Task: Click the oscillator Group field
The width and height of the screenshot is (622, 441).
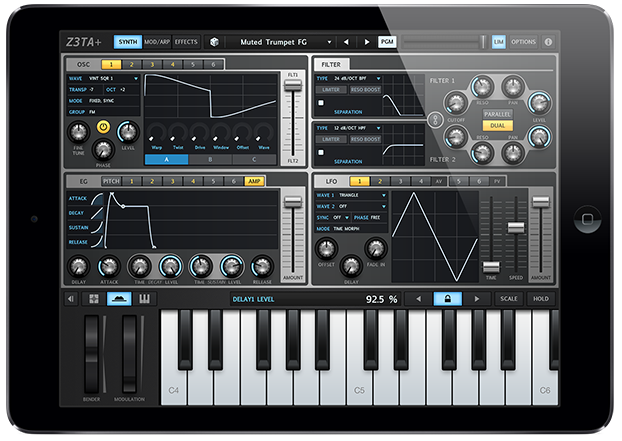Action: [x=103, y=112]
